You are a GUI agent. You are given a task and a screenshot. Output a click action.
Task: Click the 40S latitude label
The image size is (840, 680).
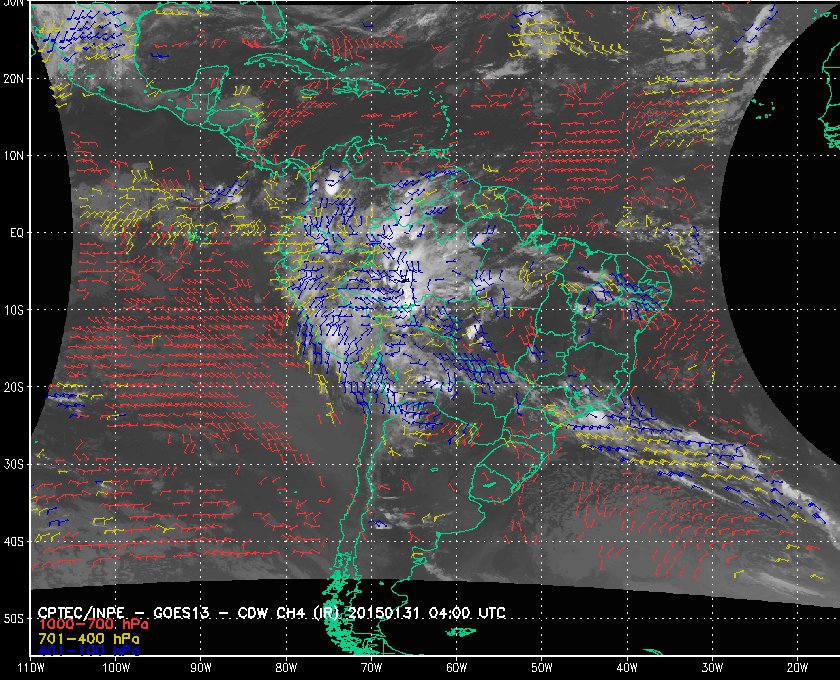pyautogui.click(x=14, y=542)
